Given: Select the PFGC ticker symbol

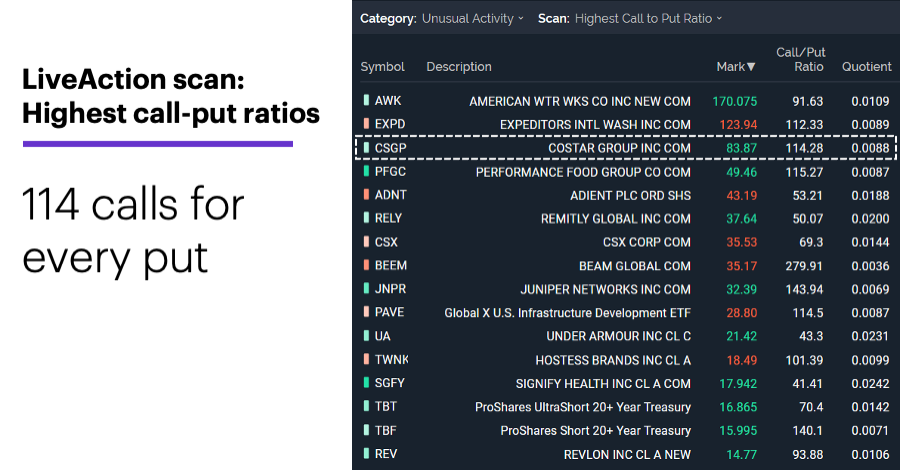Looking at the screenshot, I should point(390,172).
